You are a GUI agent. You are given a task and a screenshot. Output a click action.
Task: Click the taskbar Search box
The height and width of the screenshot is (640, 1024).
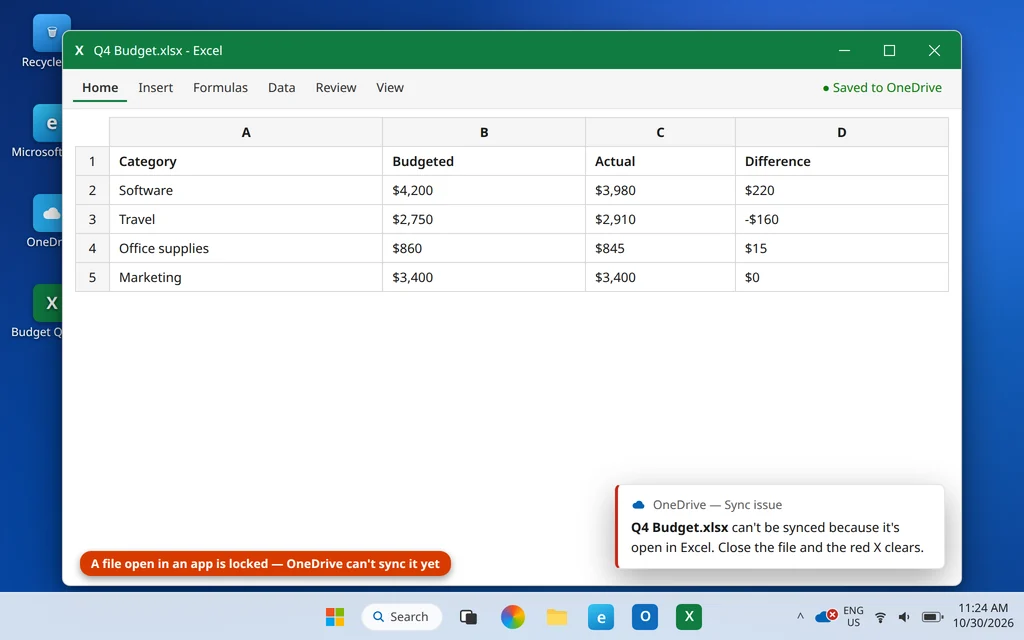click(402, 616)
